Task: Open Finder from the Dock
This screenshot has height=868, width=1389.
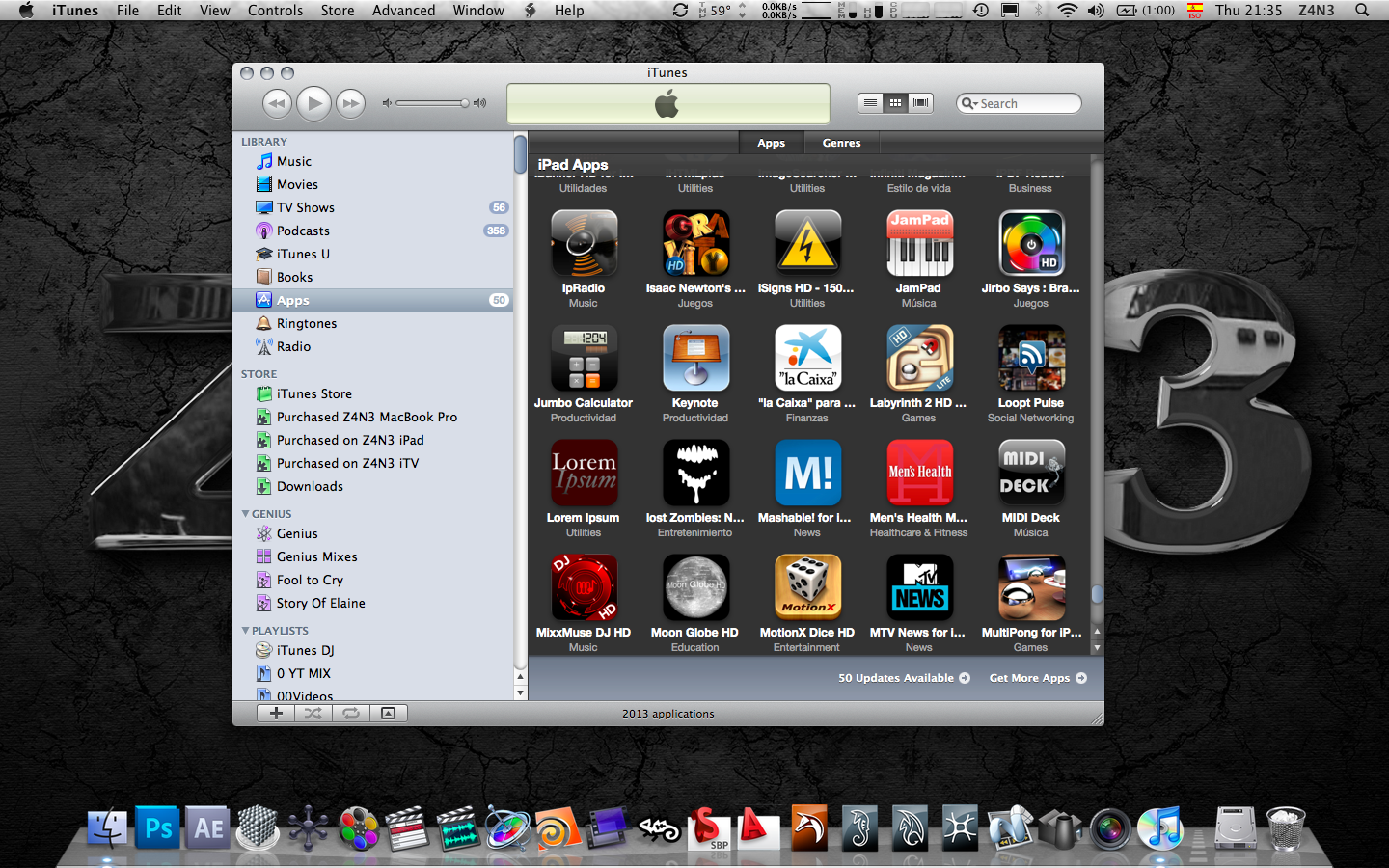Action: (107, 828)
